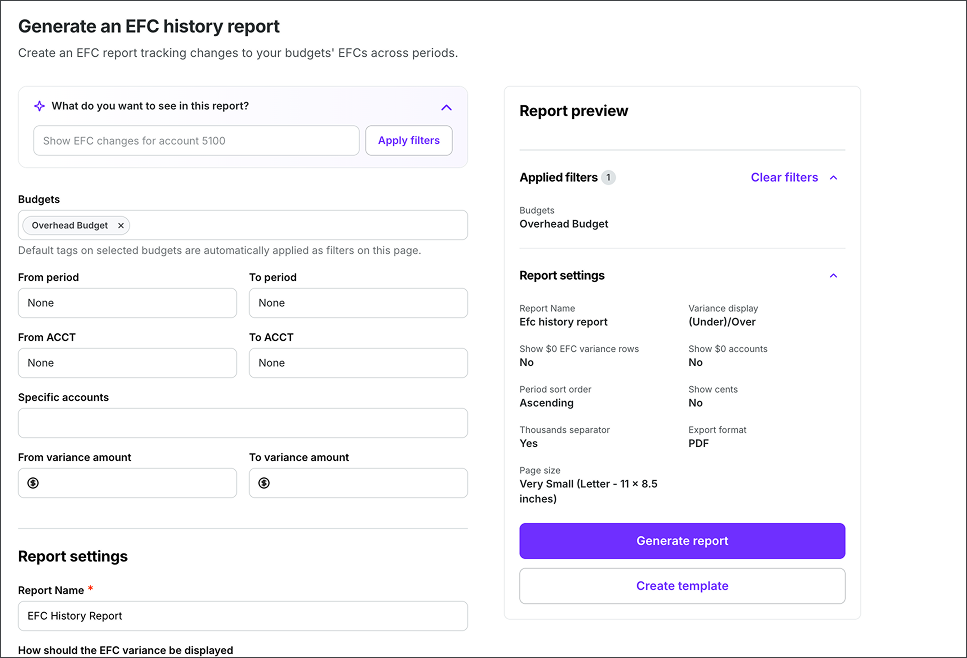Click inside the Budgets selection field
967x658 pixels.
coord(243,225)
